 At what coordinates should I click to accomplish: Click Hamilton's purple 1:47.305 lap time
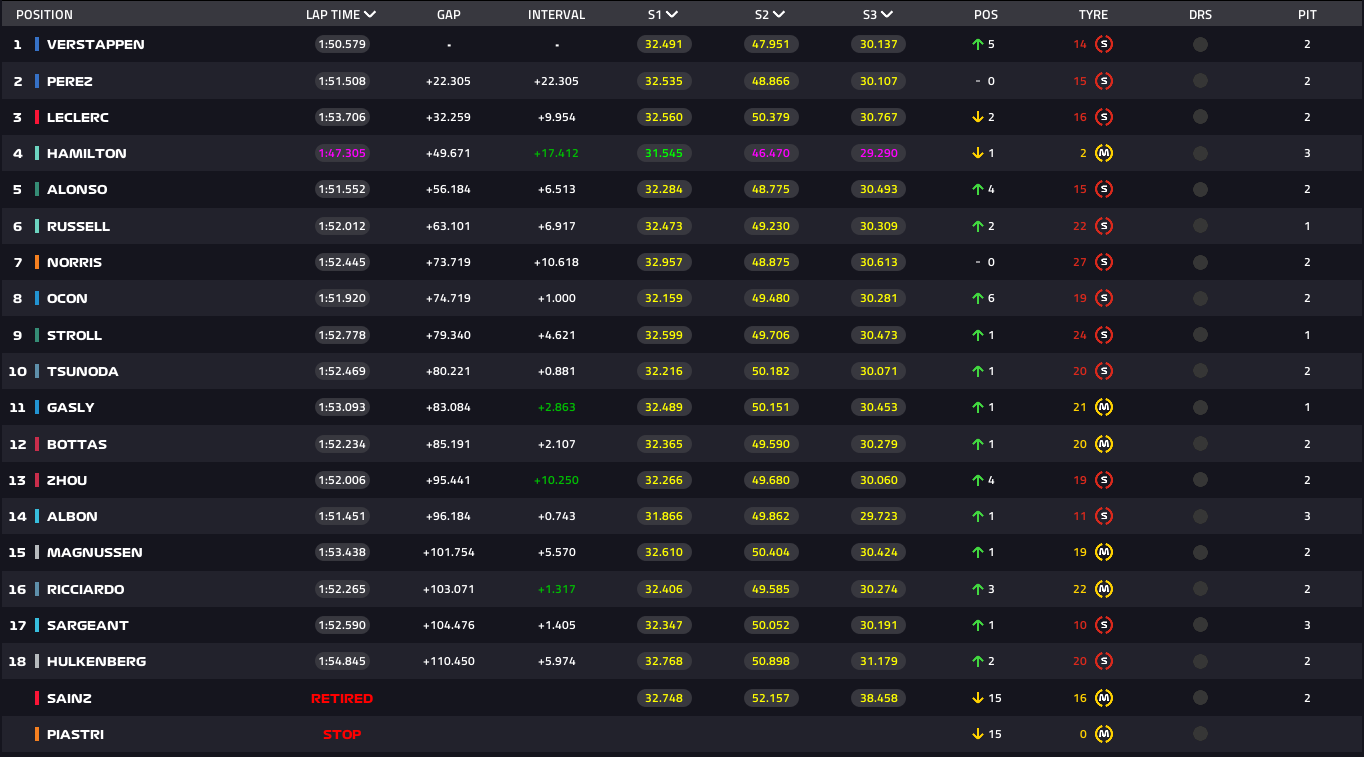click(x=342, y=153)
